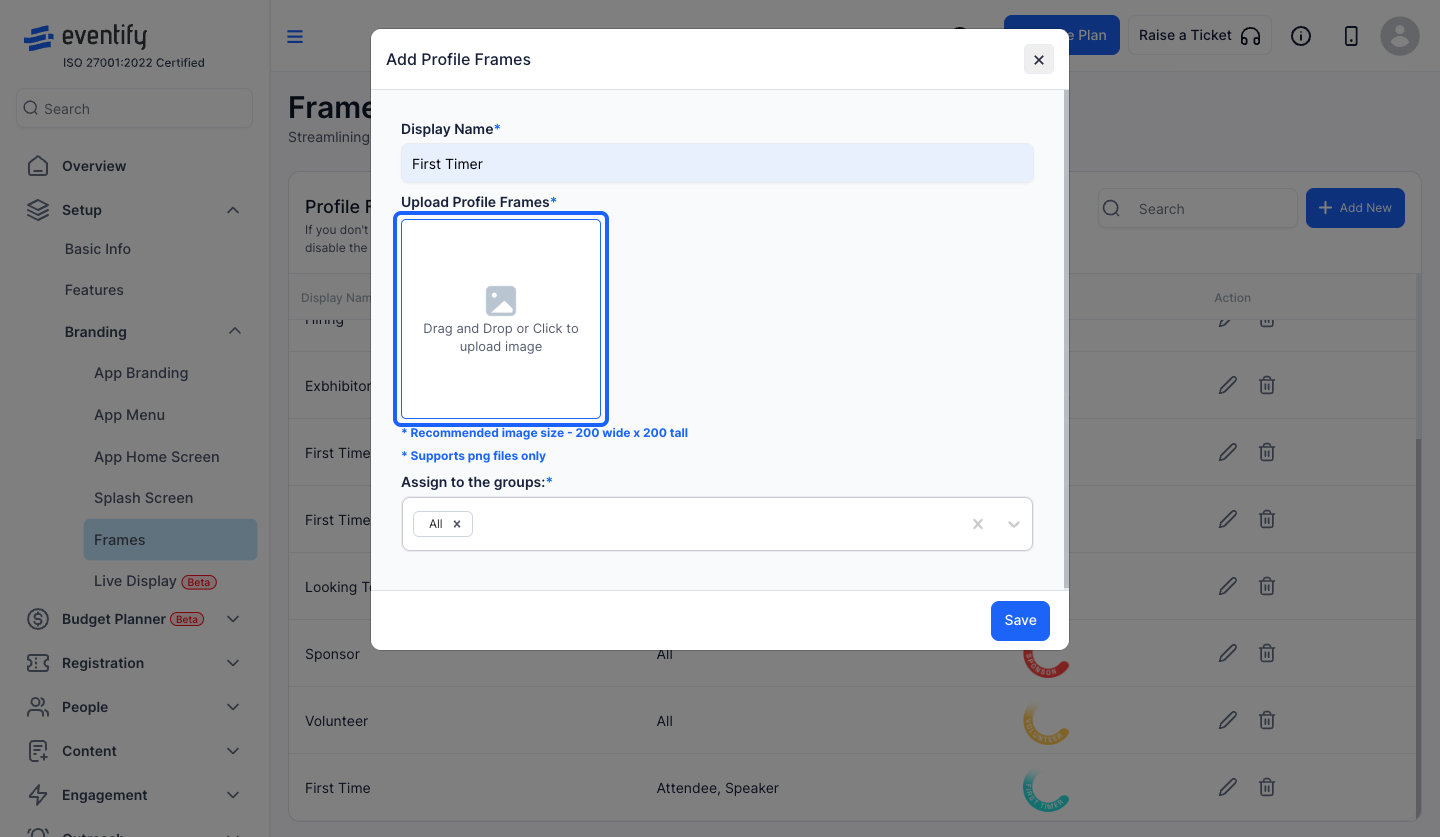The height and width of the screenshot is (837, 1440).
Task: Click the Add New button
Action: point(1355,208)
